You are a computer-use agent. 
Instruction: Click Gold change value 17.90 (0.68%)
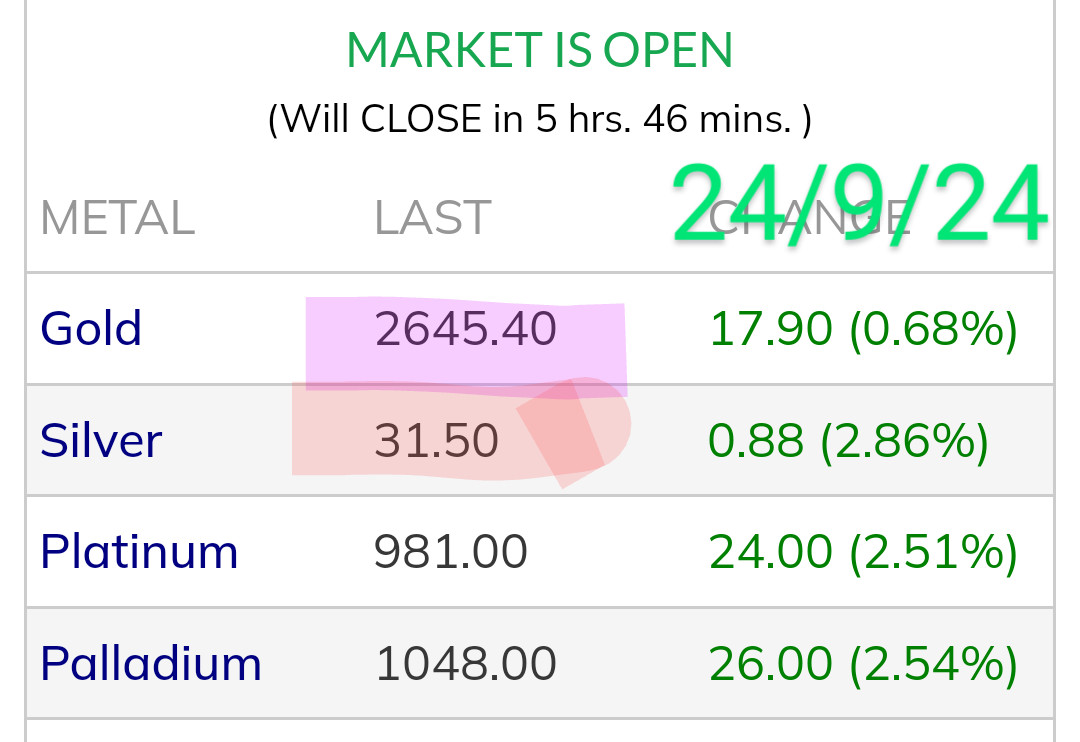click(x=862, y=330)
